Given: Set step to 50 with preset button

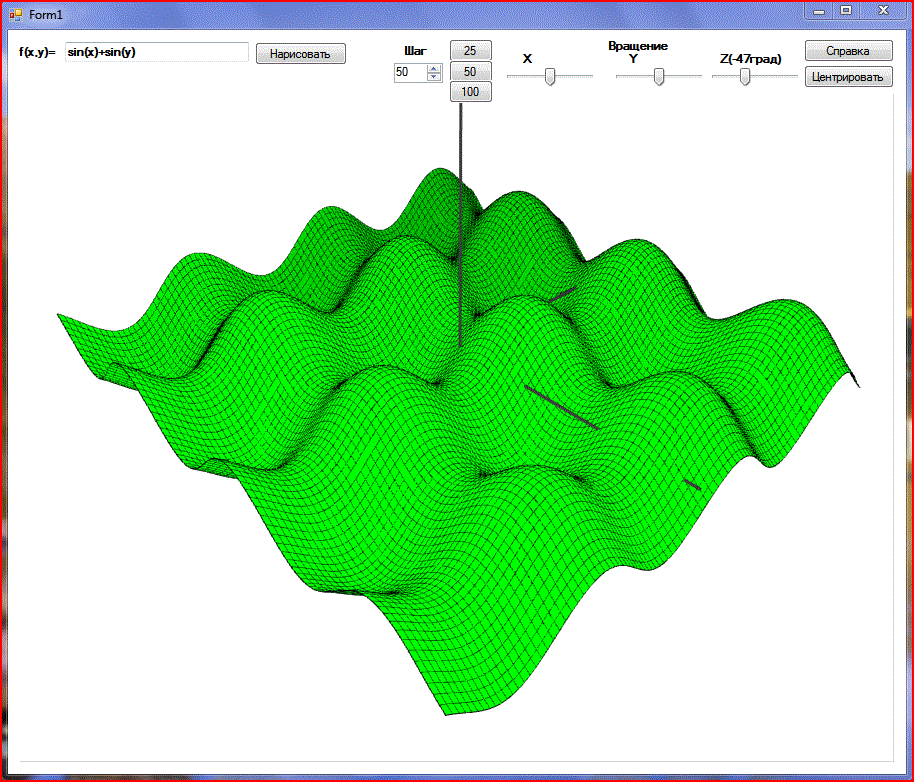Looking at the screenshot, I should pos(470,71).
